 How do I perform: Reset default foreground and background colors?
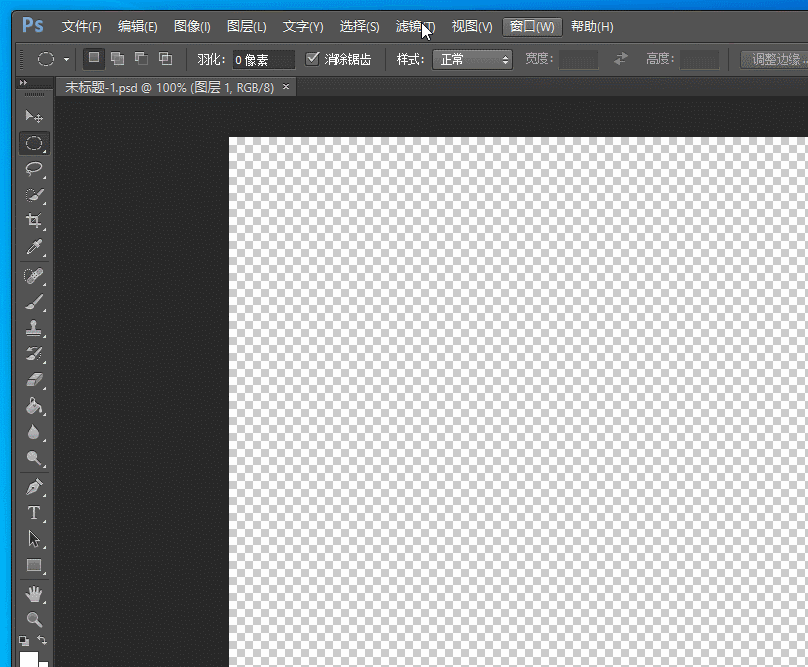point(24,641)
